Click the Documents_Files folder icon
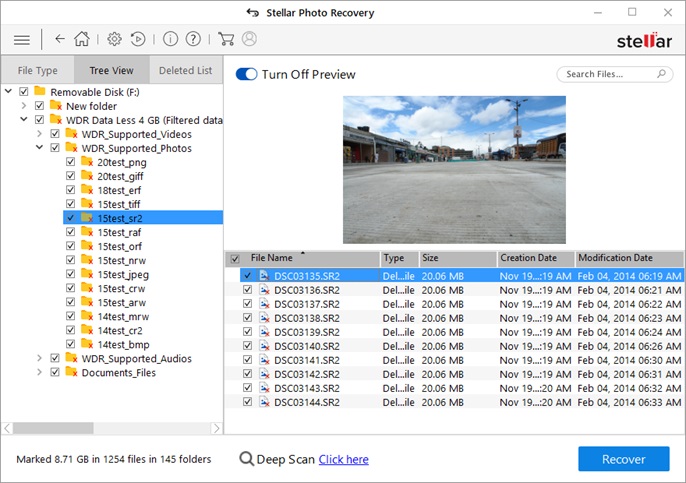The height and width of the screenshot is (483, 686). (71, 372)
